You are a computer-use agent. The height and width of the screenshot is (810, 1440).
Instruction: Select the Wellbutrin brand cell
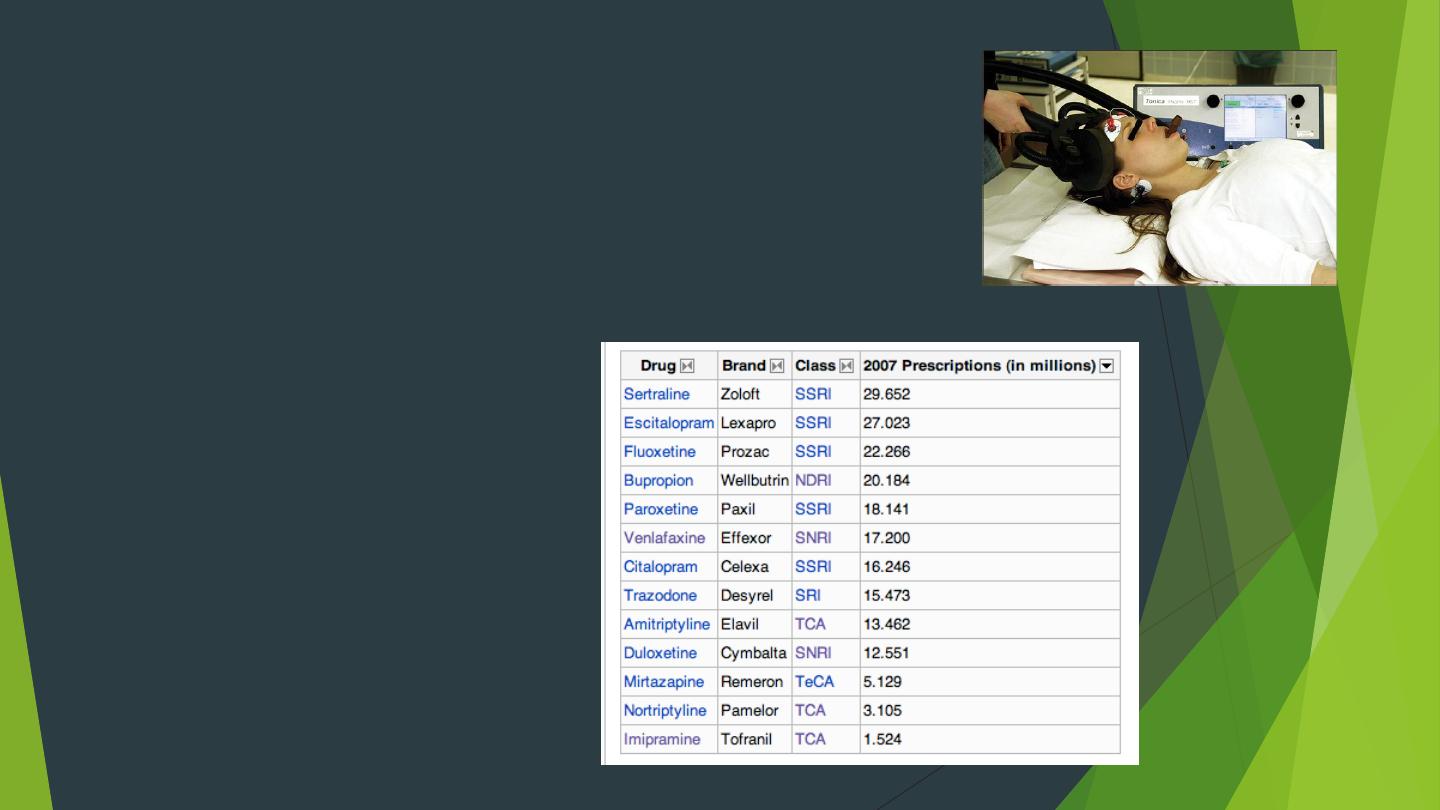click(755, 481)
